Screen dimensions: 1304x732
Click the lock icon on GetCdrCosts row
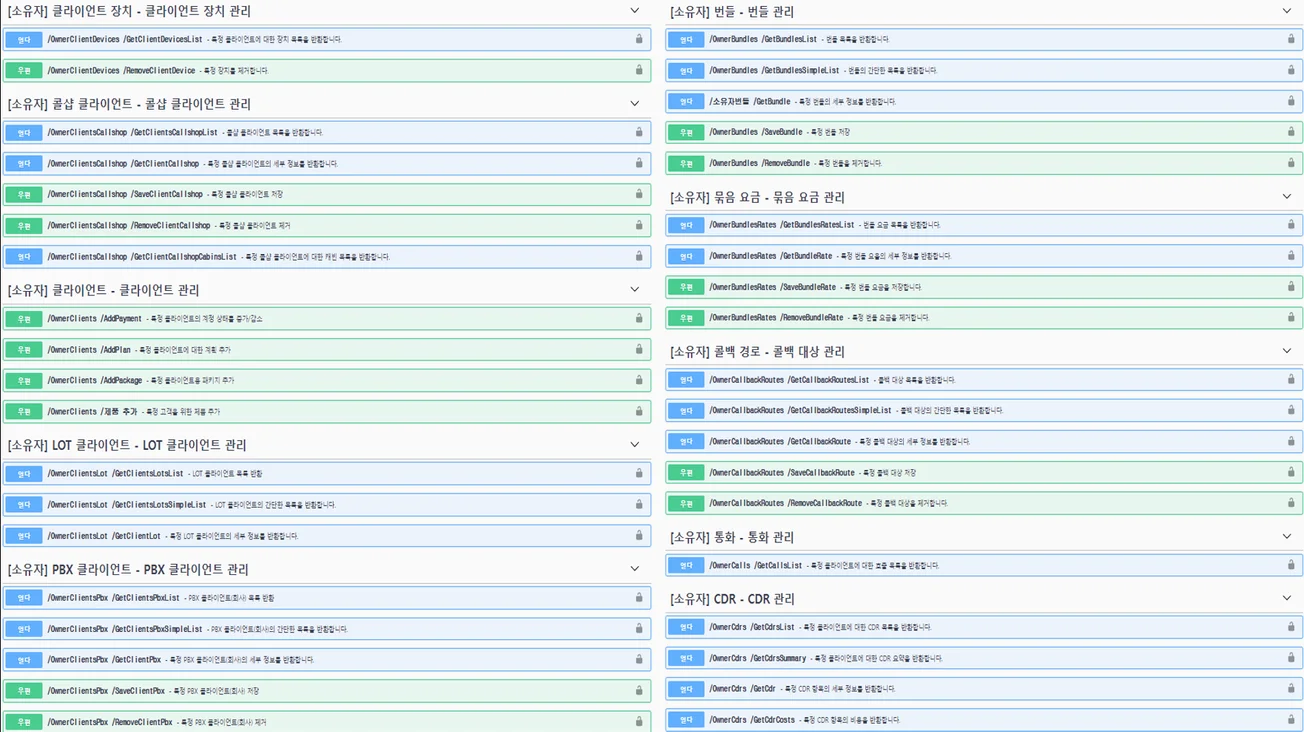1291,719
